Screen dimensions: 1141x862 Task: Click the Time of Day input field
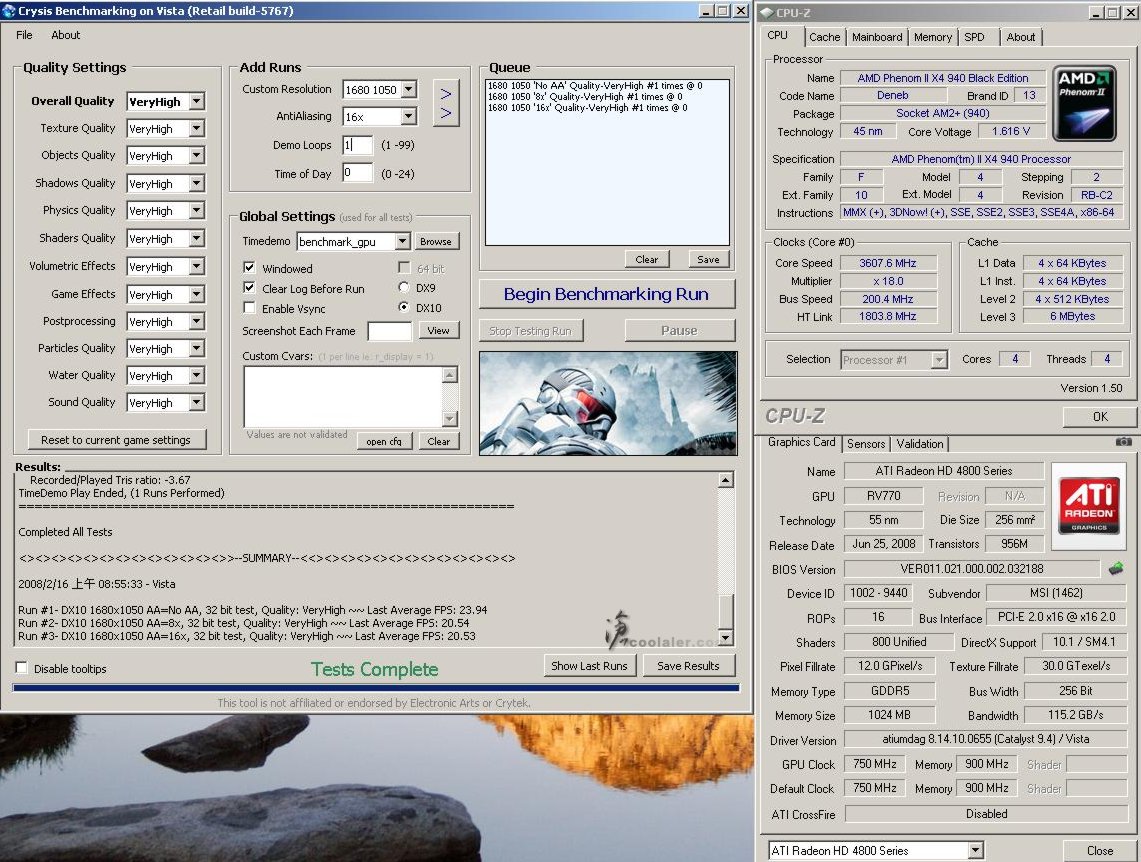[357, 173]
